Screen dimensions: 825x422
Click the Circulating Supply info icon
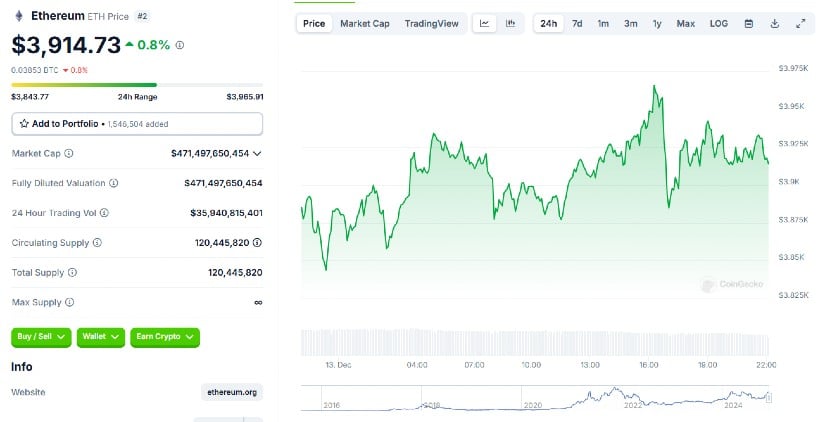pos(97,242)
